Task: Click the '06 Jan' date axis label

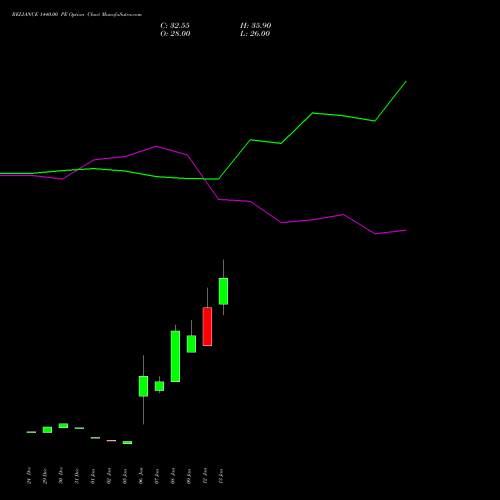Action: click(141, 476)
